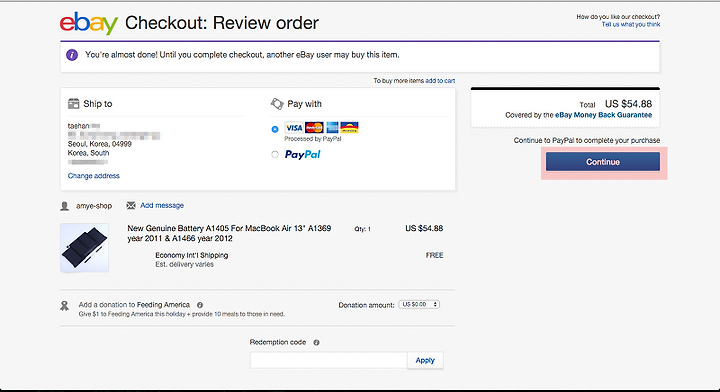Screen dimensions: 720x392
Task: Click the Continue button
Action: (603, 162)
